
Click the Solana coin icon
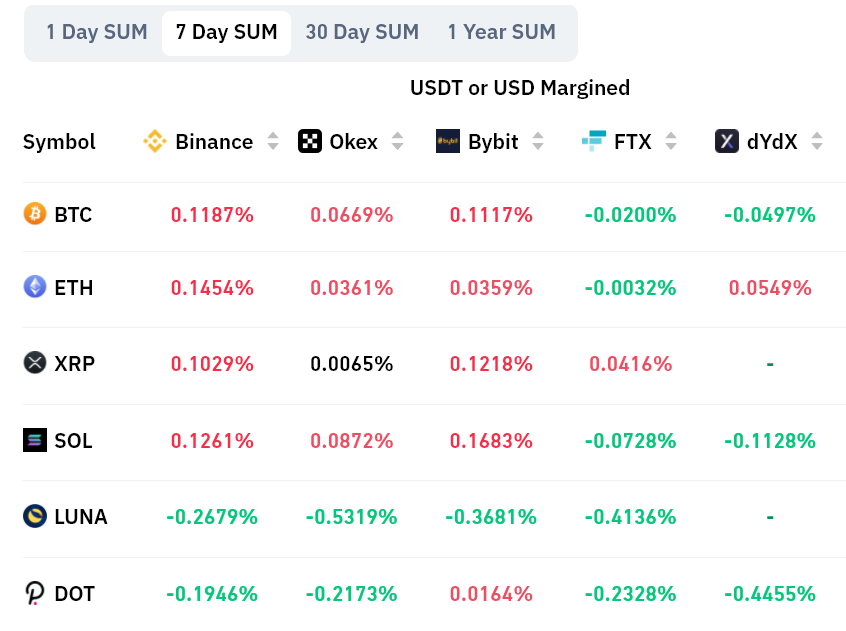pos(35,440)
